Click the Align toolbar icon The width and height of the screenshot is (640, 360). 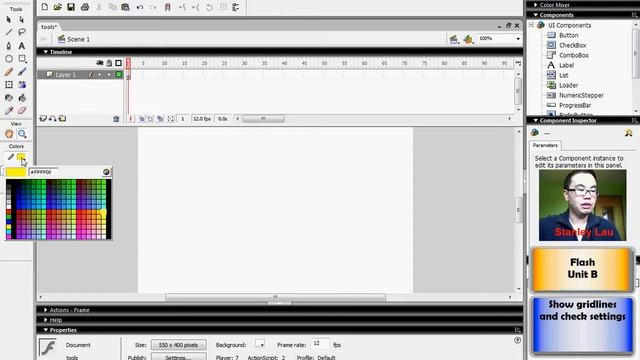click(x=236, y=7)
